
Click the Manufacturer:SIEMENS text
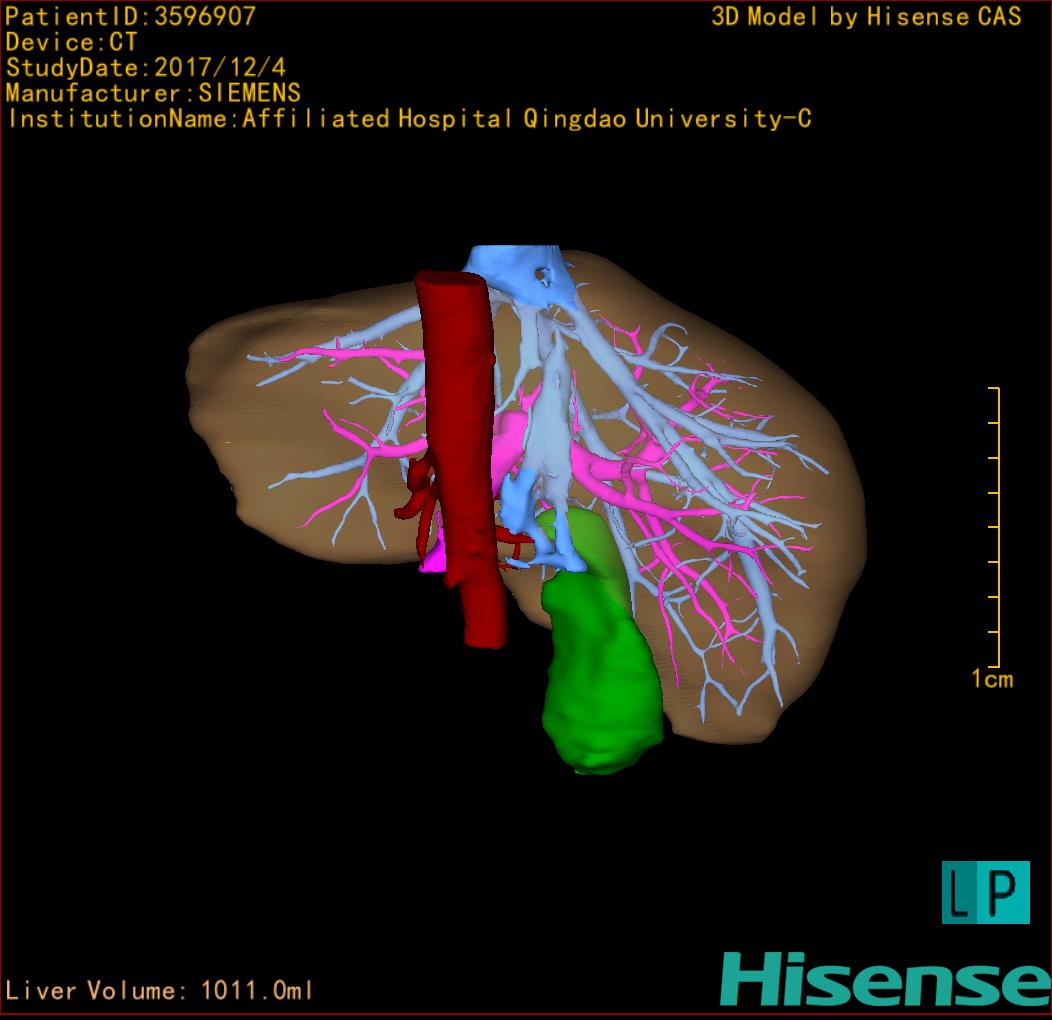click(x=153, y=93)
